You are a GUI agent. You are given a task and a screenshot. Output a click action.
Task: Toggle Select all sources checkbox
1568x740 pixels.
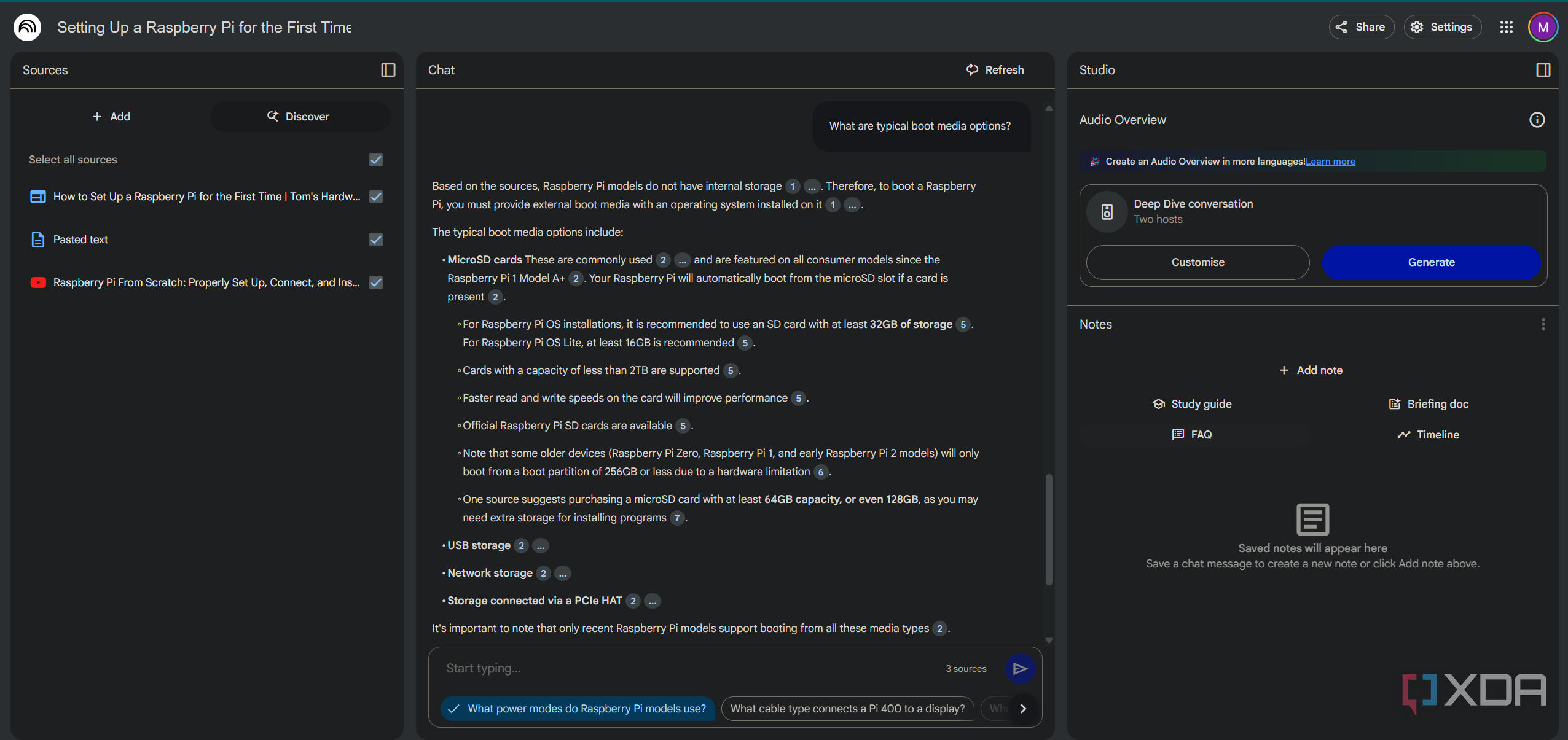(376, 160)
